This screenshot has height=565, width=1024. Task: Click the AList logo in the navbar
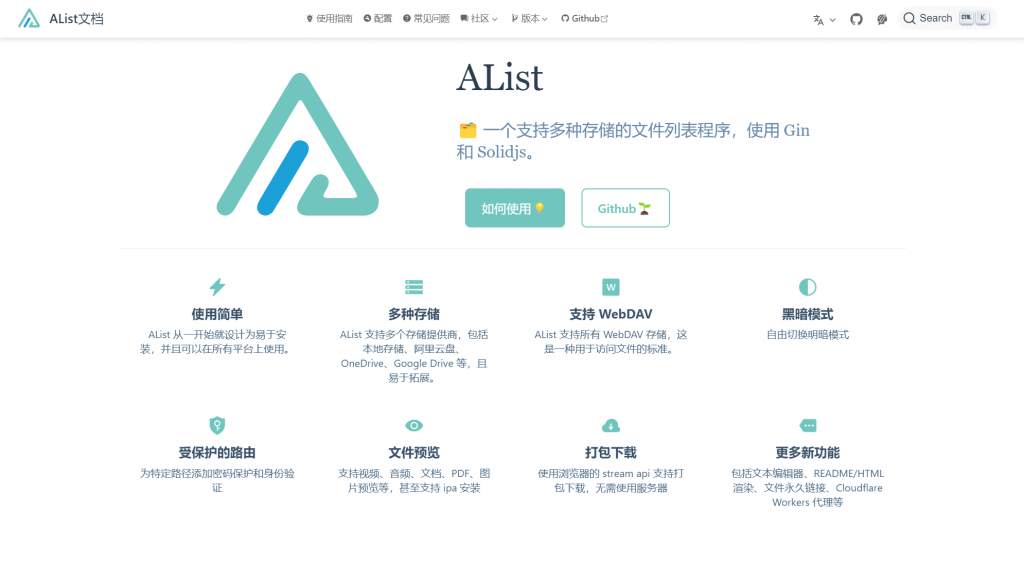[x=29, y=18]
